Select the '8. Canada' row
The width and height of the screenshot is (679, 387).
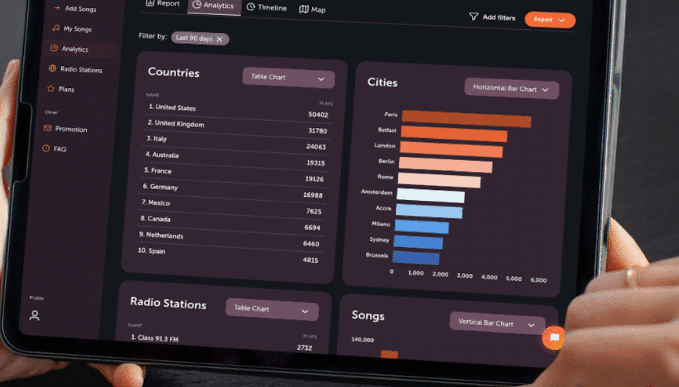point(230,223)
